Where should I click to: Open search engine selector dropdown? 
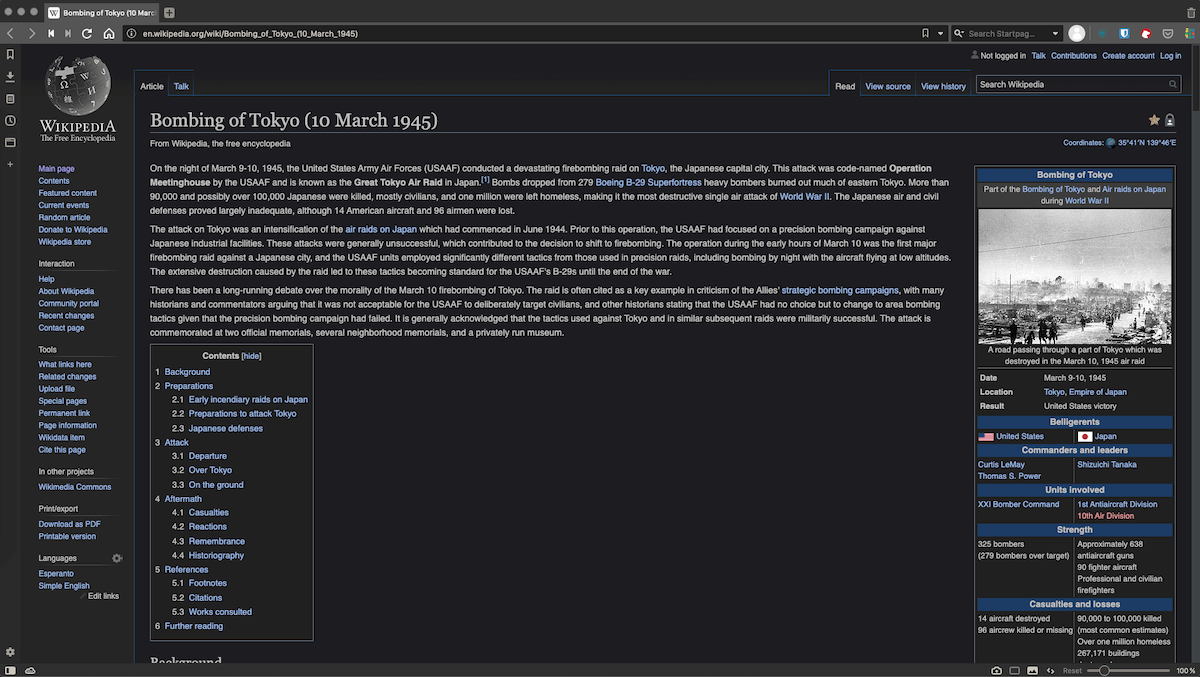click(x=959, y=33)
